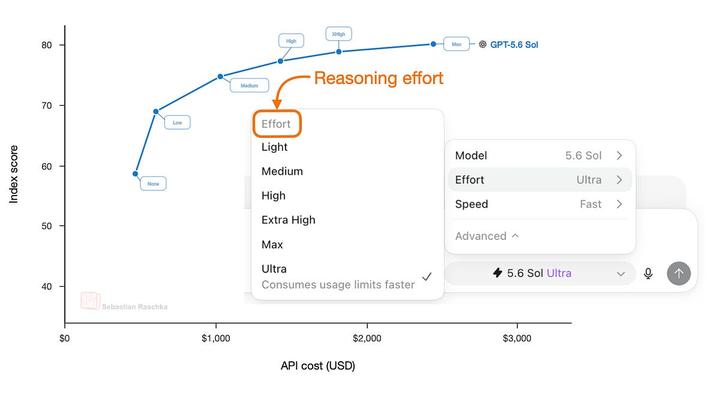The image size is (720, 405).
Task: Click the Medium label on the curve
Action: point(249,85)
